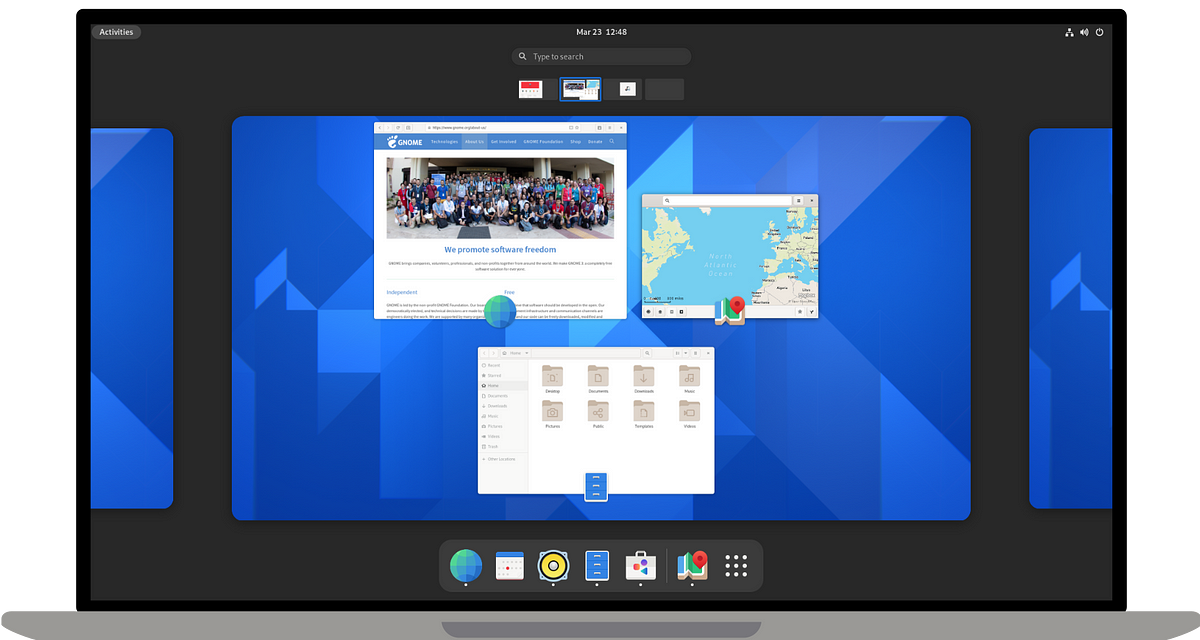
Task: Launch the Software shopping bag icon in dash
Action: click(x=640, y=566)
